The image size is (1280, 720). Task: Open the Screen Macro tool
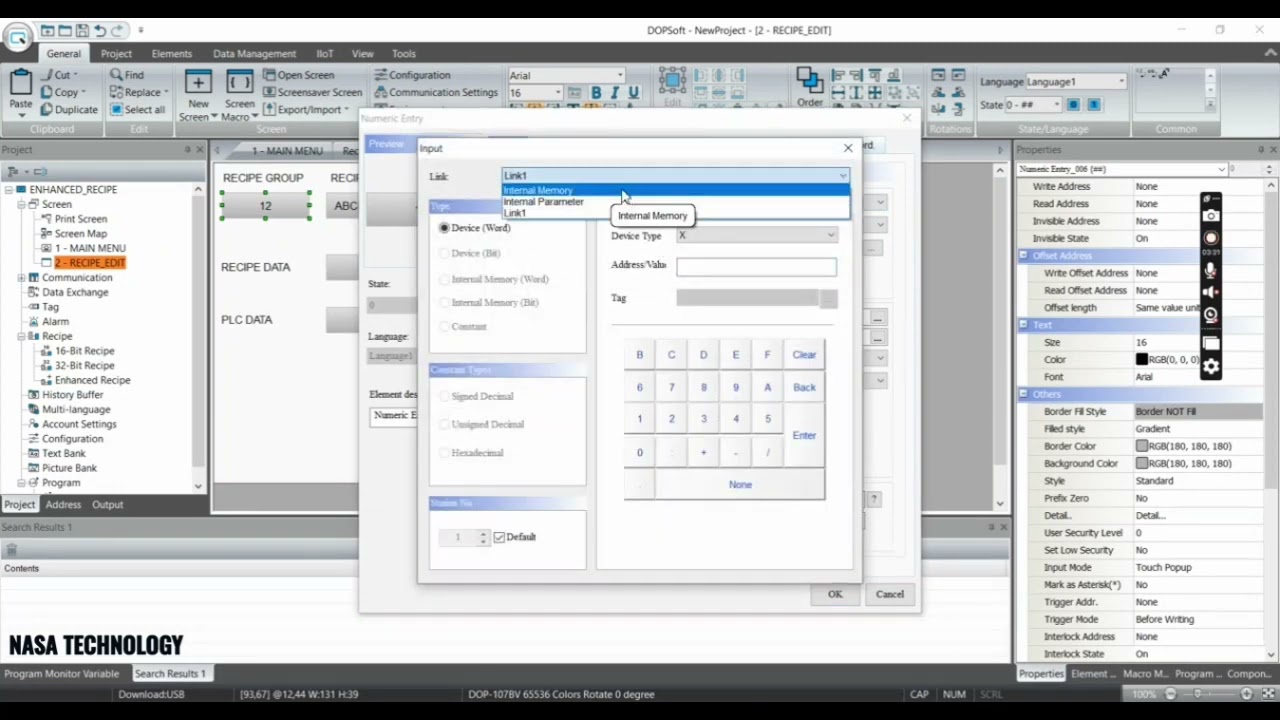[240, 96]
